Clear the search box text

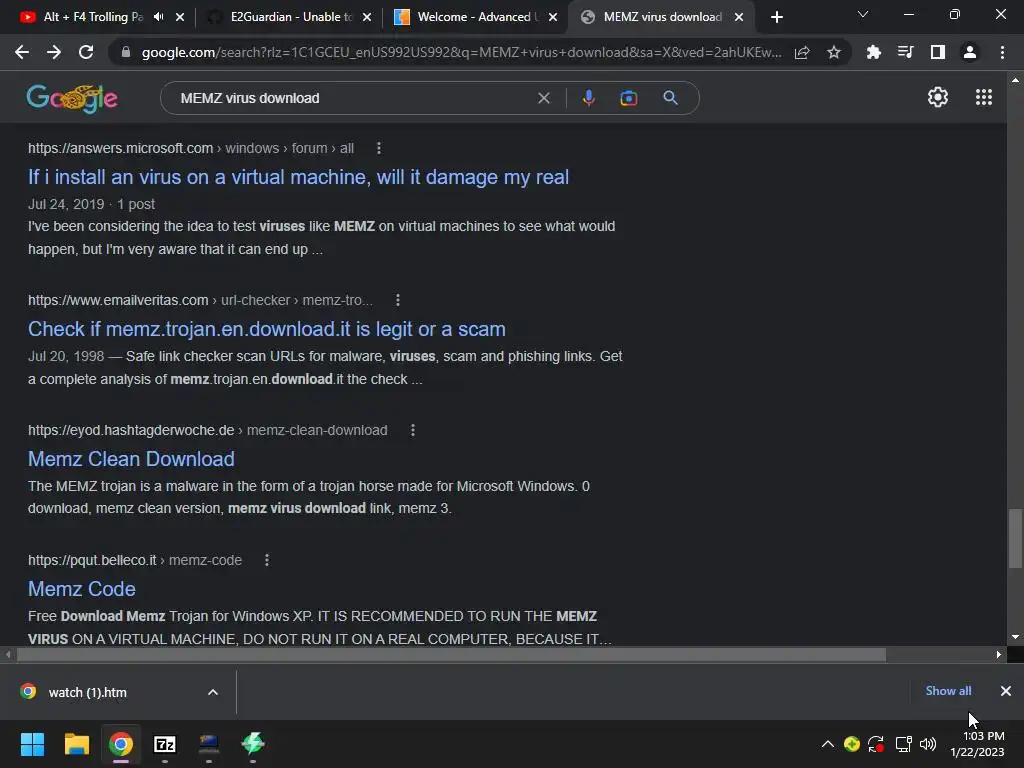(x=543, y=98)
